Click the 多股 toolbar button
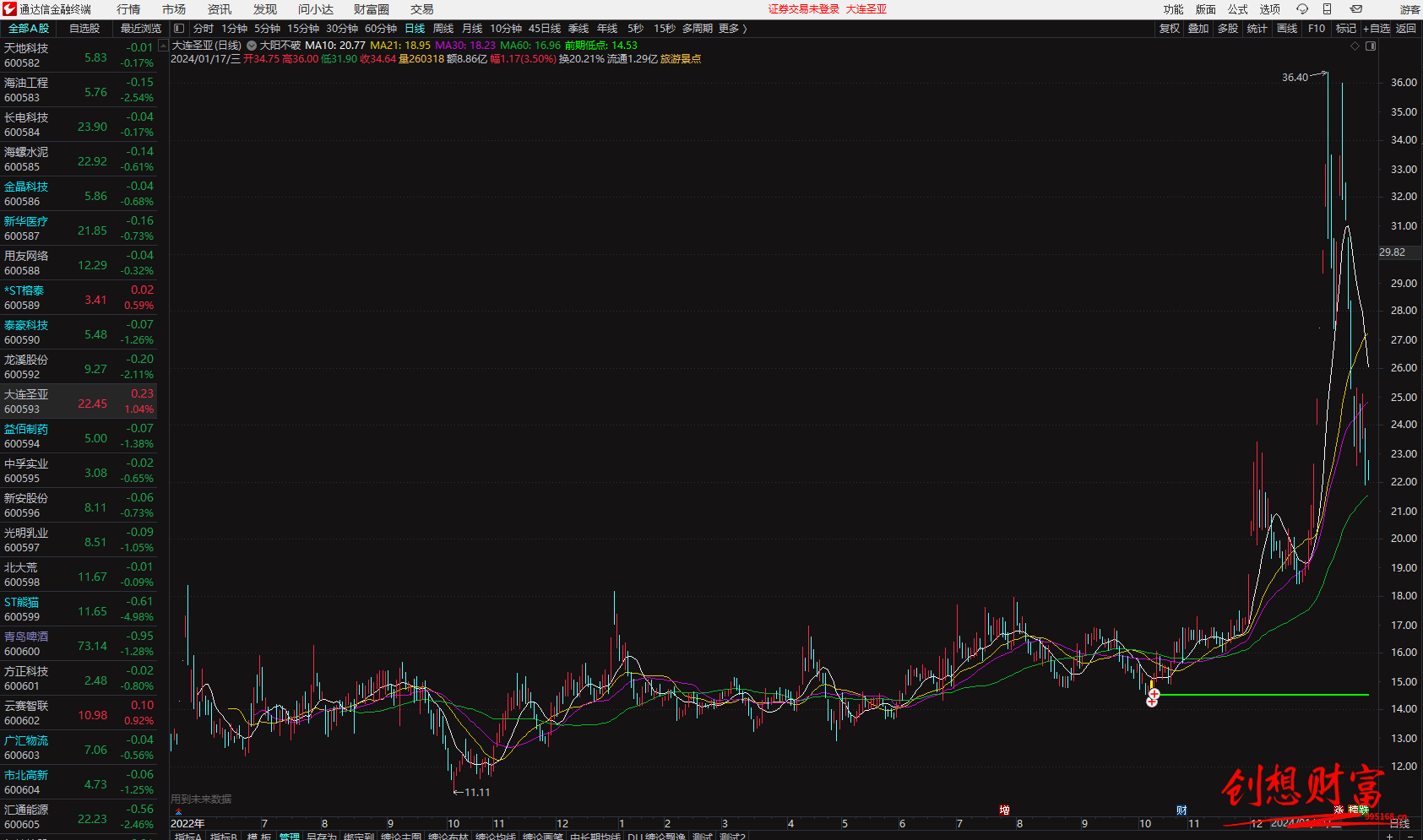 click(x=1228, y=29)
